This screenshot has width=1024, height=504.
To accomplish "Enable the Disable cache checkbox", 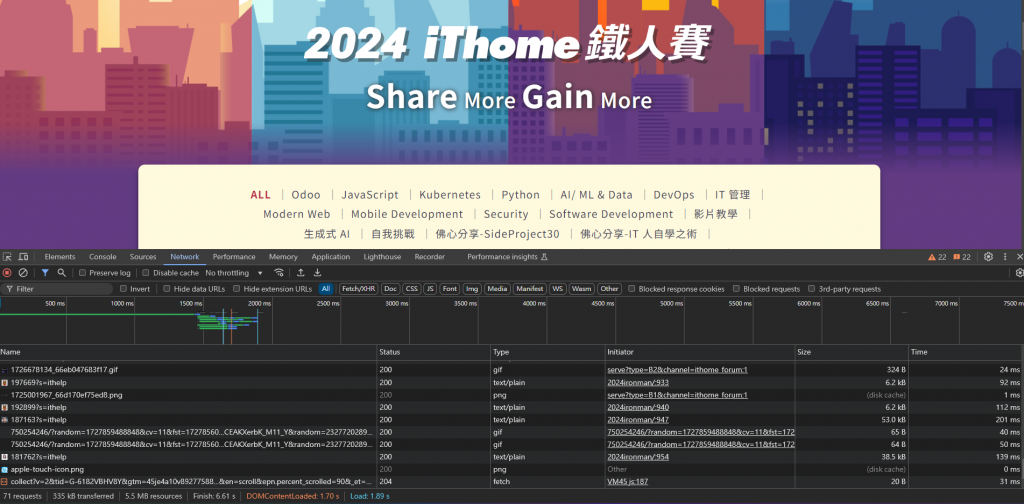I will point(146,273).
